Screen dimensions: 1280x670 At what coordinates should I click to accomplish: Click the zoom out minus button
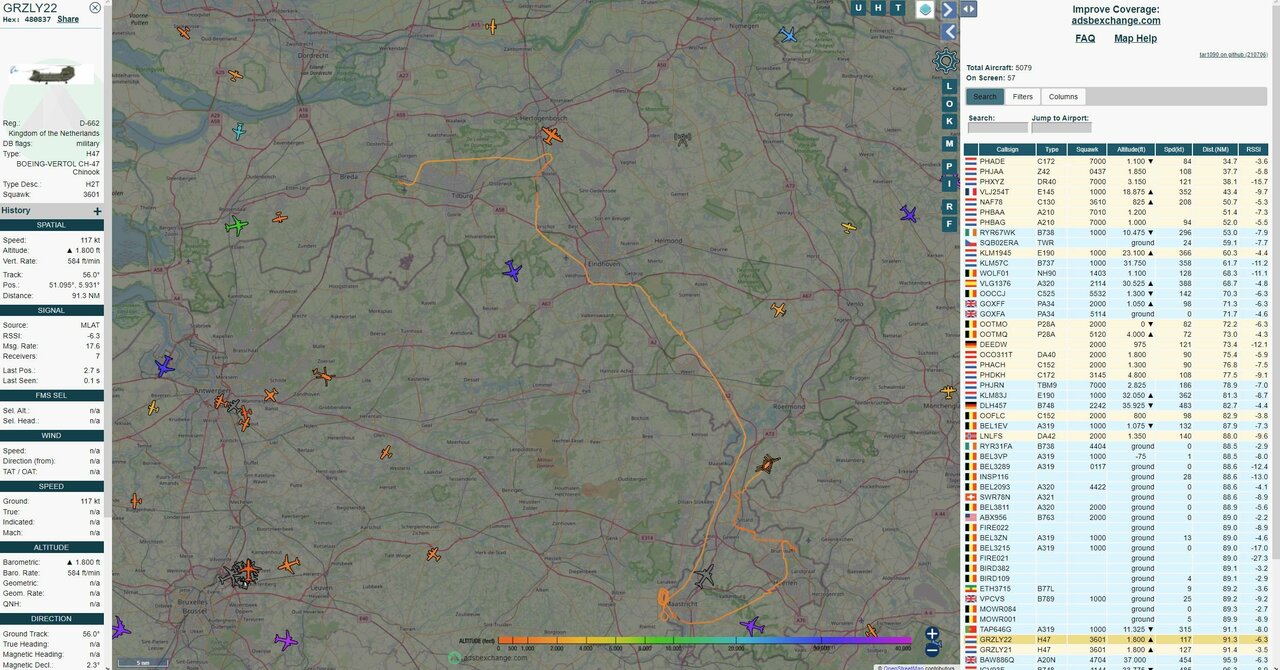pyautogui.click(x=932, y=650)
